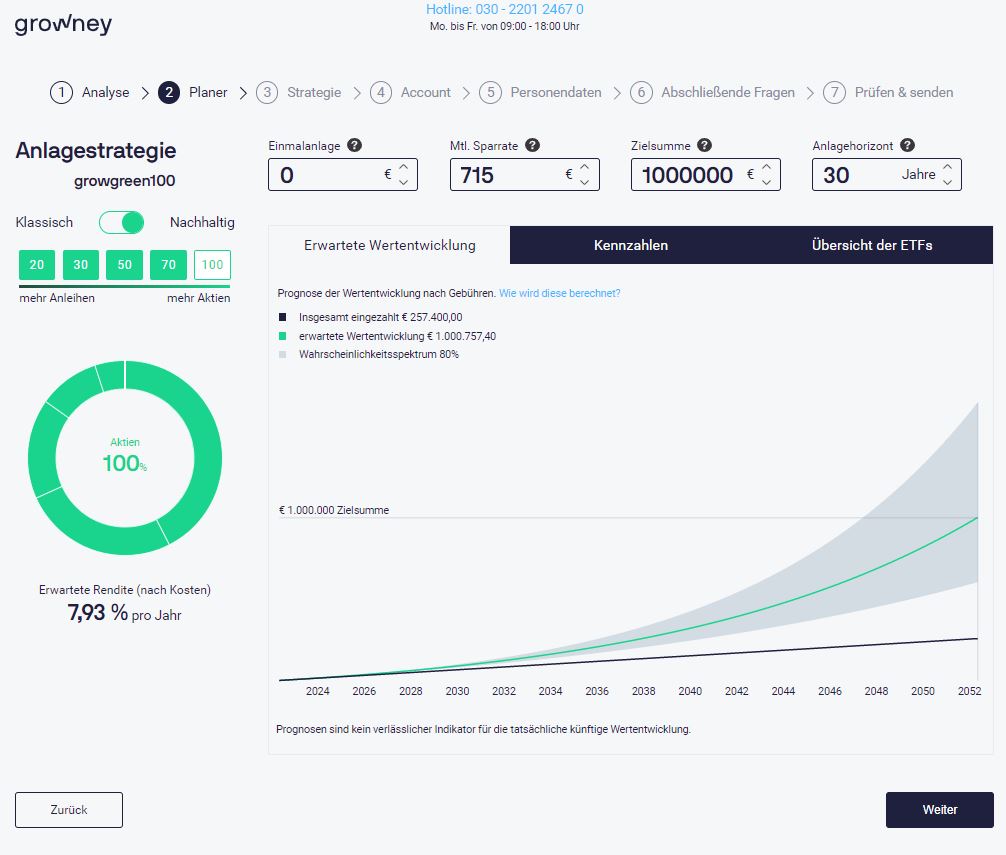1006x855 pixels.
Task: Go to step 1 Analyse circle
Action: pyautogui.click(x=61, y=93)
